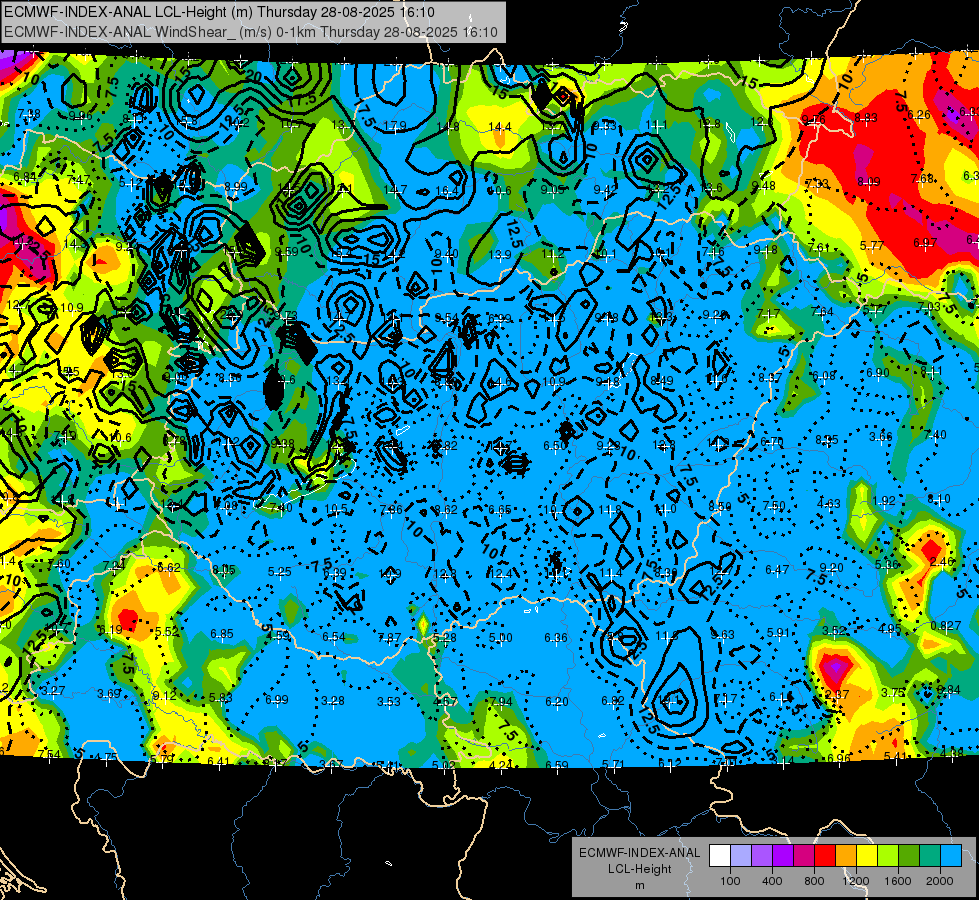This screenshot has height=900, width=979.
Task: Click the wind shear value 3.52
Action: [834, 630]
